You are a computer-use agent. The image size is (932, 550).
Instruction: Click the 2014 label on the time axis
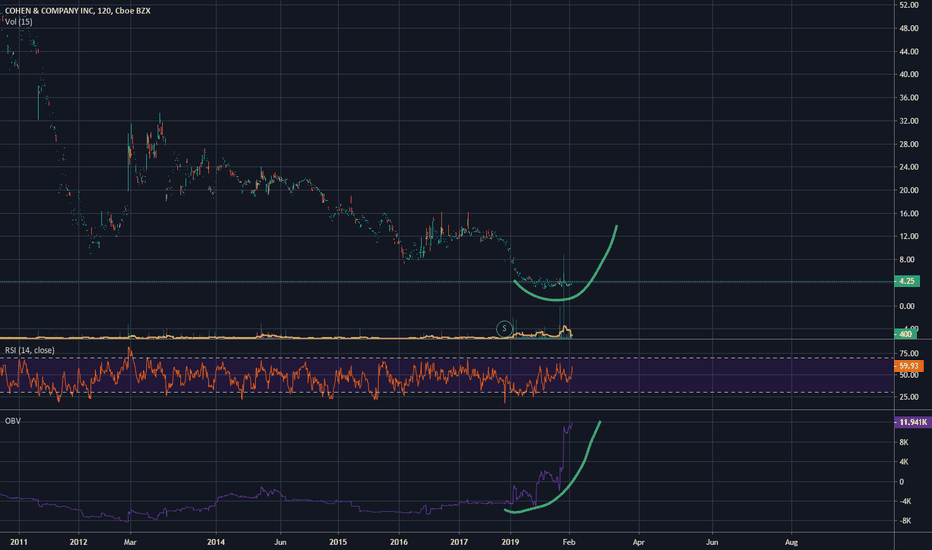coord(216,542)
